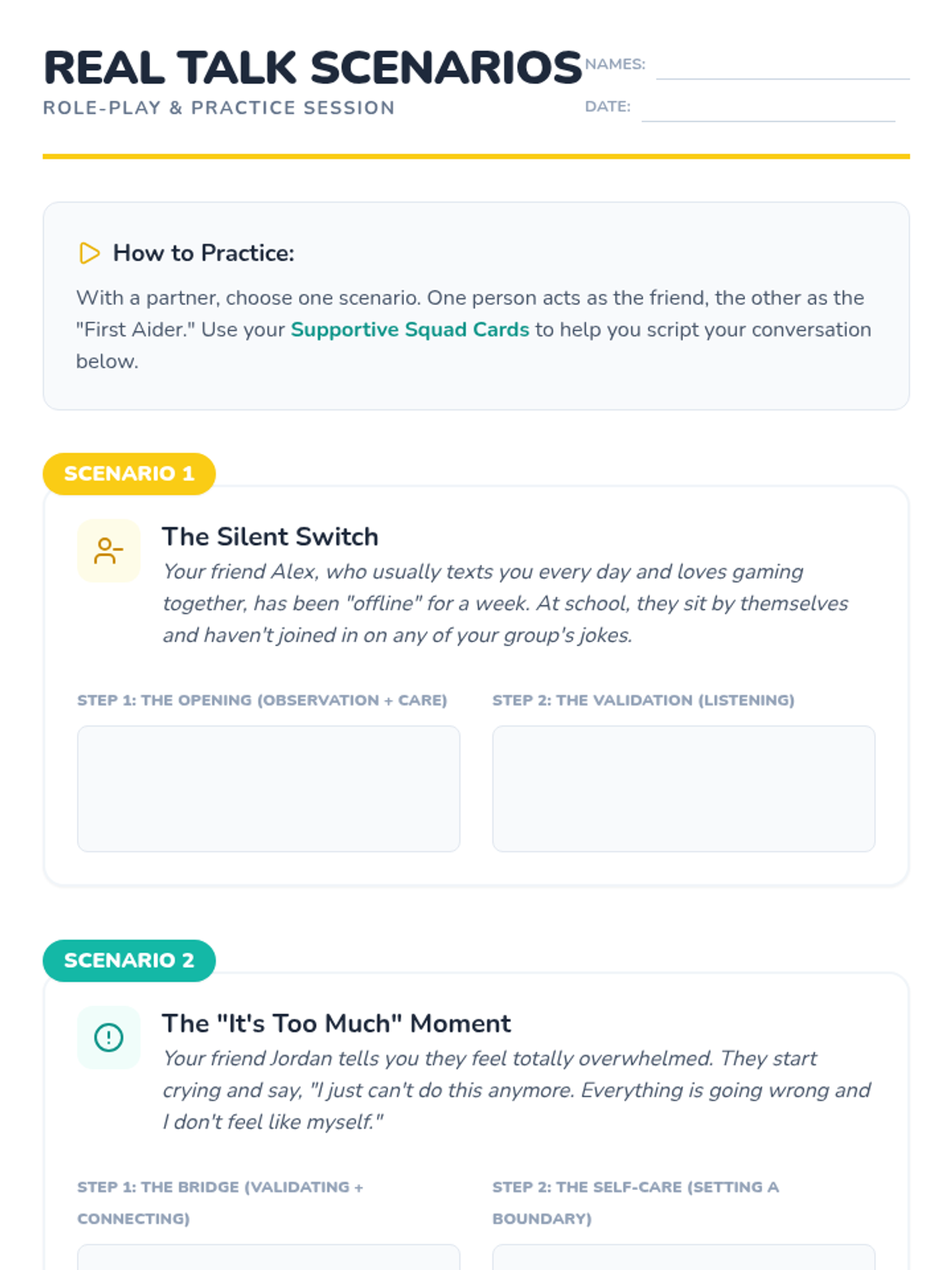952x1270 pixels.
Task: Select the Scenario 1 yellow badge
Action: click(129, 474)
